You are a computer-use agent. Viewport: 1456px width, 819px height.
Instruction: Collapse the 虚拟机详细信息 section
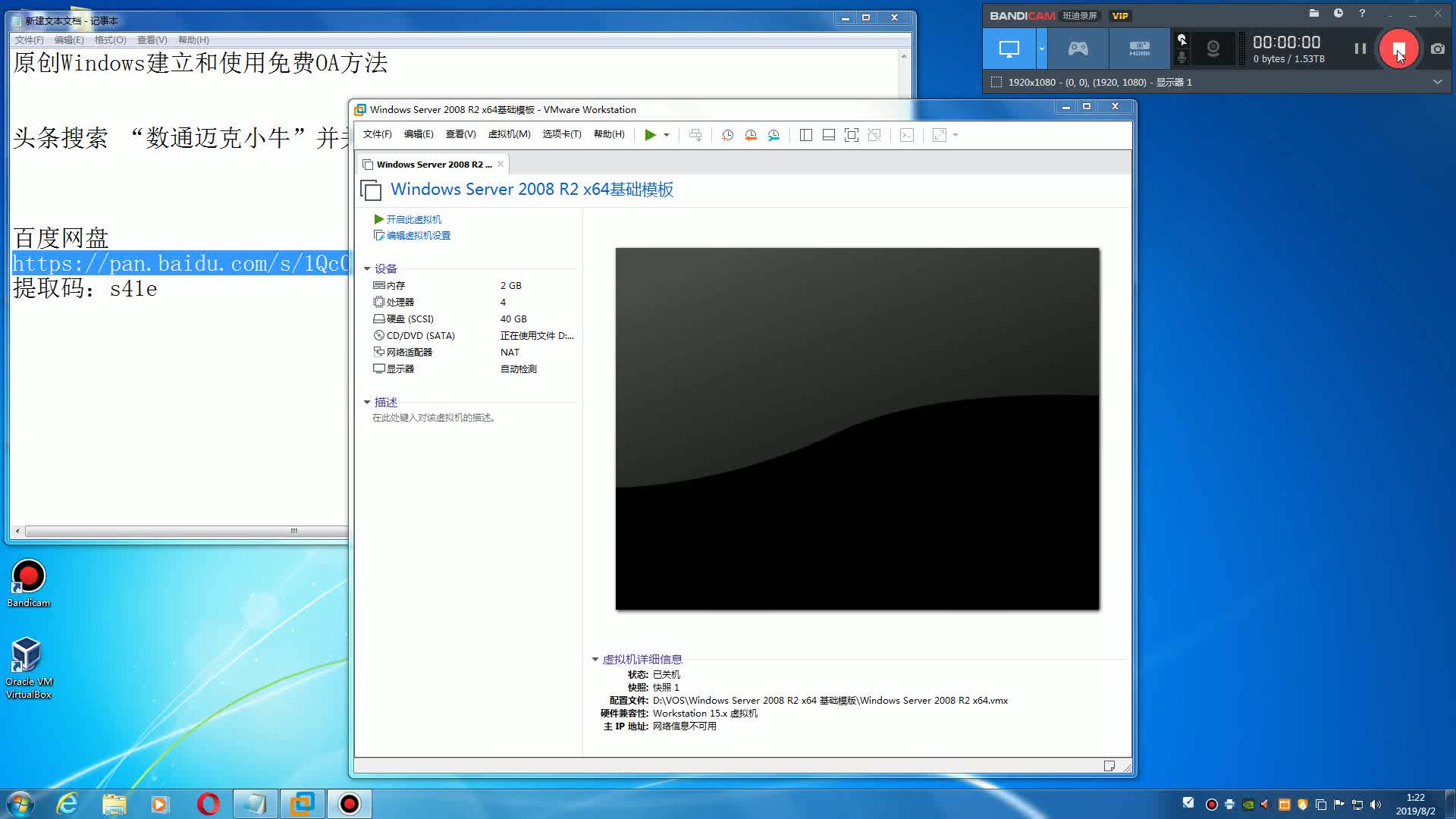pos(595,659)
